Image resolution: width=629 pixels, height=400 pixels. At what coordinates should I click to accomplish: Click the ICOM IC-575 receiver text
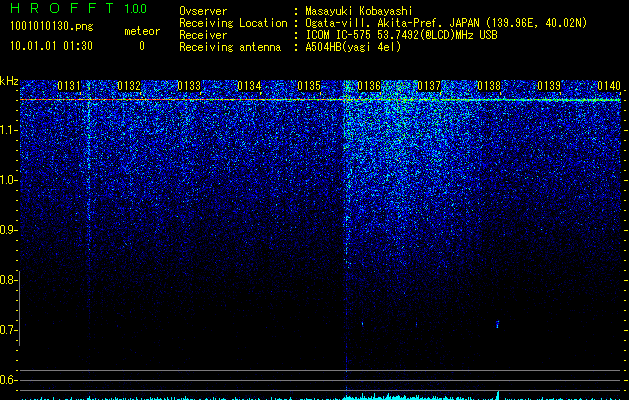pos(401,35)
